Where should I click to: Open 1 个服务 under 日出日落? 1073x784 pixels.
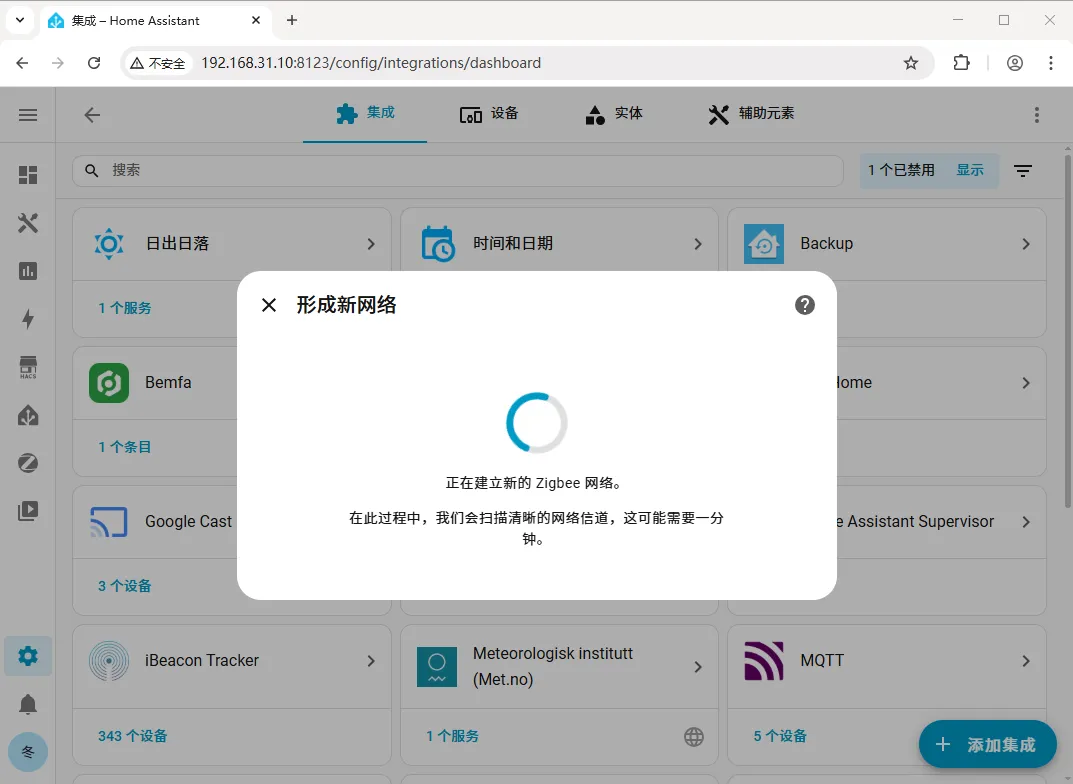click(125, 308)
